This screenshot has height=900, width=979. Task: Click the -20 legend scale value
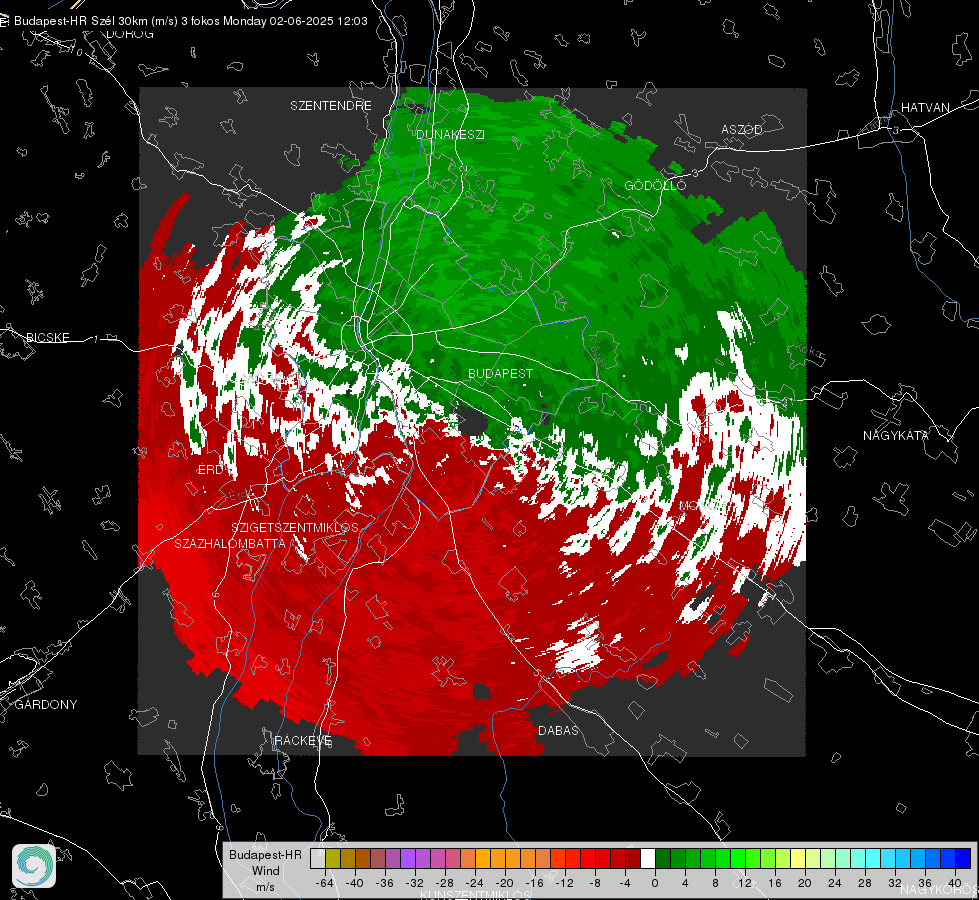click(504, 883)
